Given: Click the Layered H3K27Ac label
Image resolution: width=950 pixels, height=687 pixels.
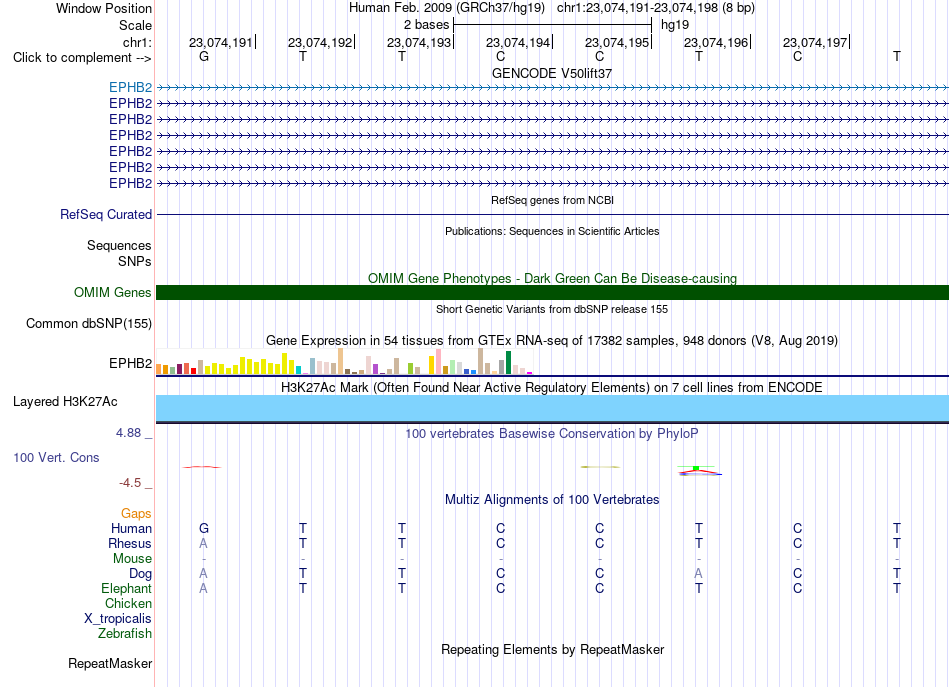Looking at the screenshot, I should click(65, 402).
